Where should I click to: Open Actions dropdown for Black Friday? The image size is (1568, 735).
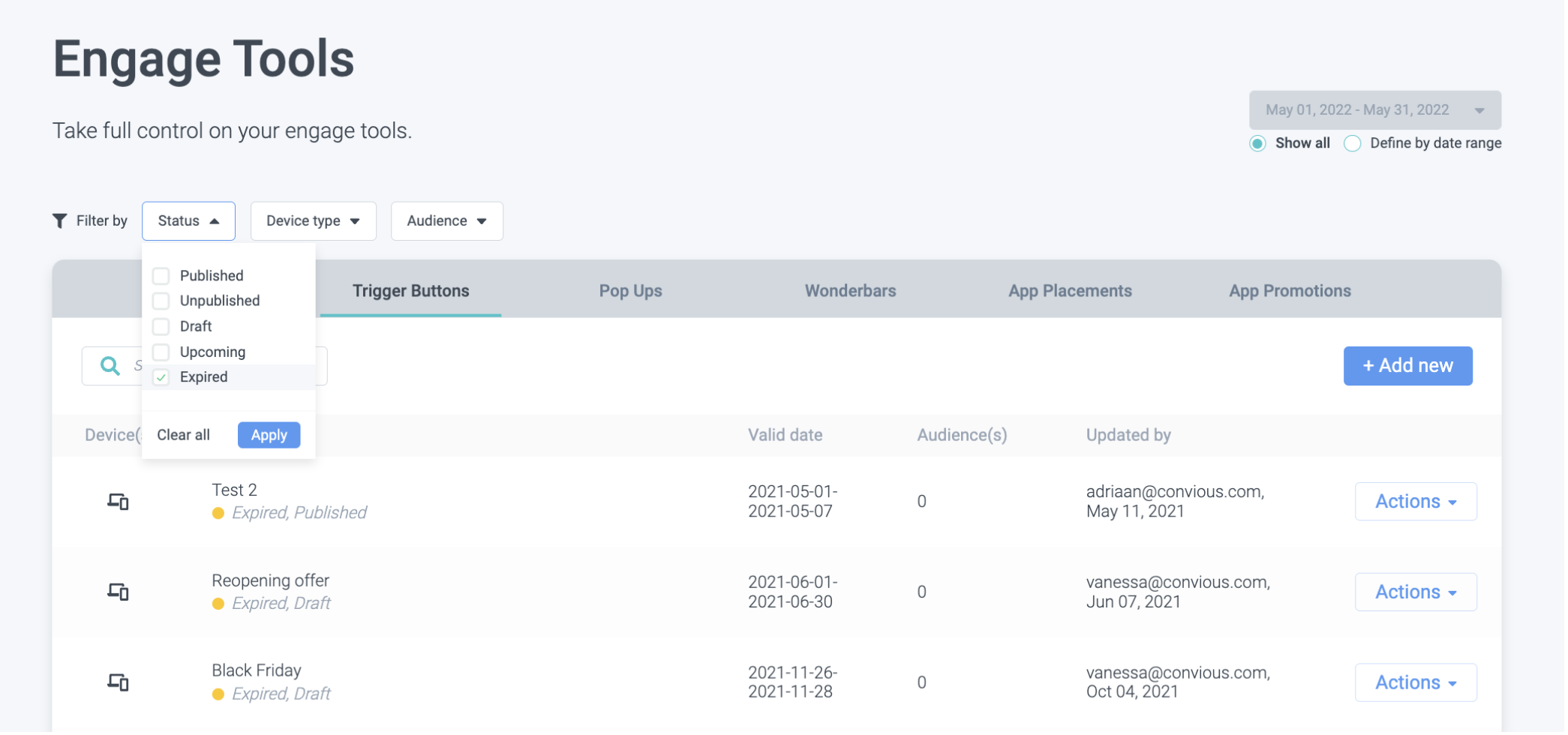[1415, 682]
